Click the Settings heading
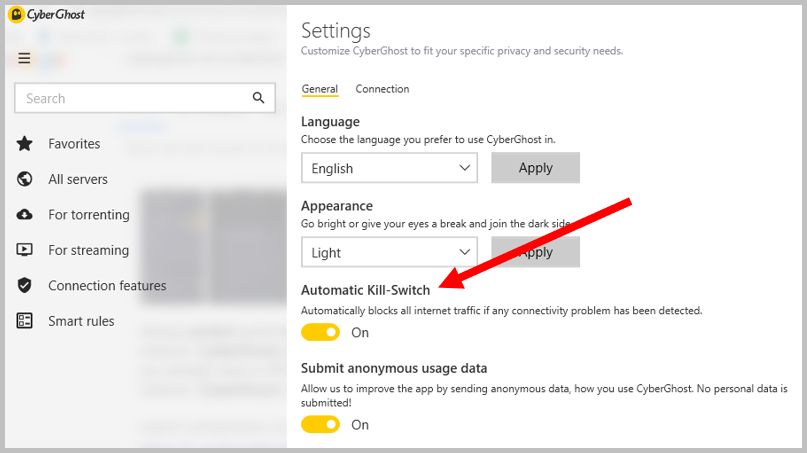This screenshot has height=453, width=807. [336, 31]
